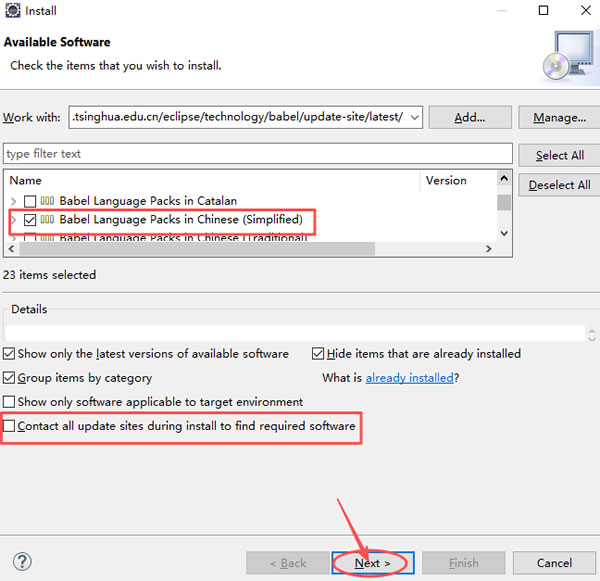Disable Group items by category
The image size is (600, 581).
(x=10, y=378)
